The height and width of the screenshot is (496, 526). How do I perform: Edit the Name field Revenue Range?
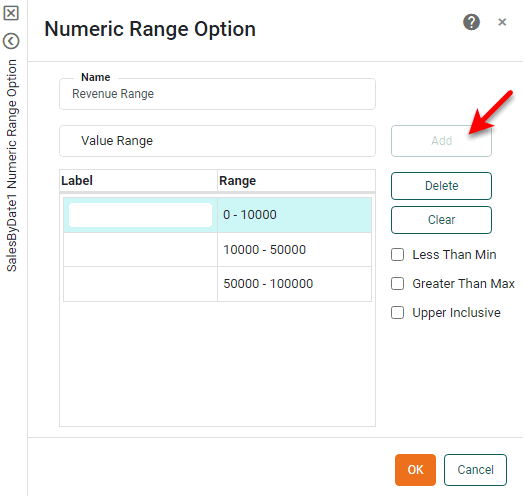[217, 94]
